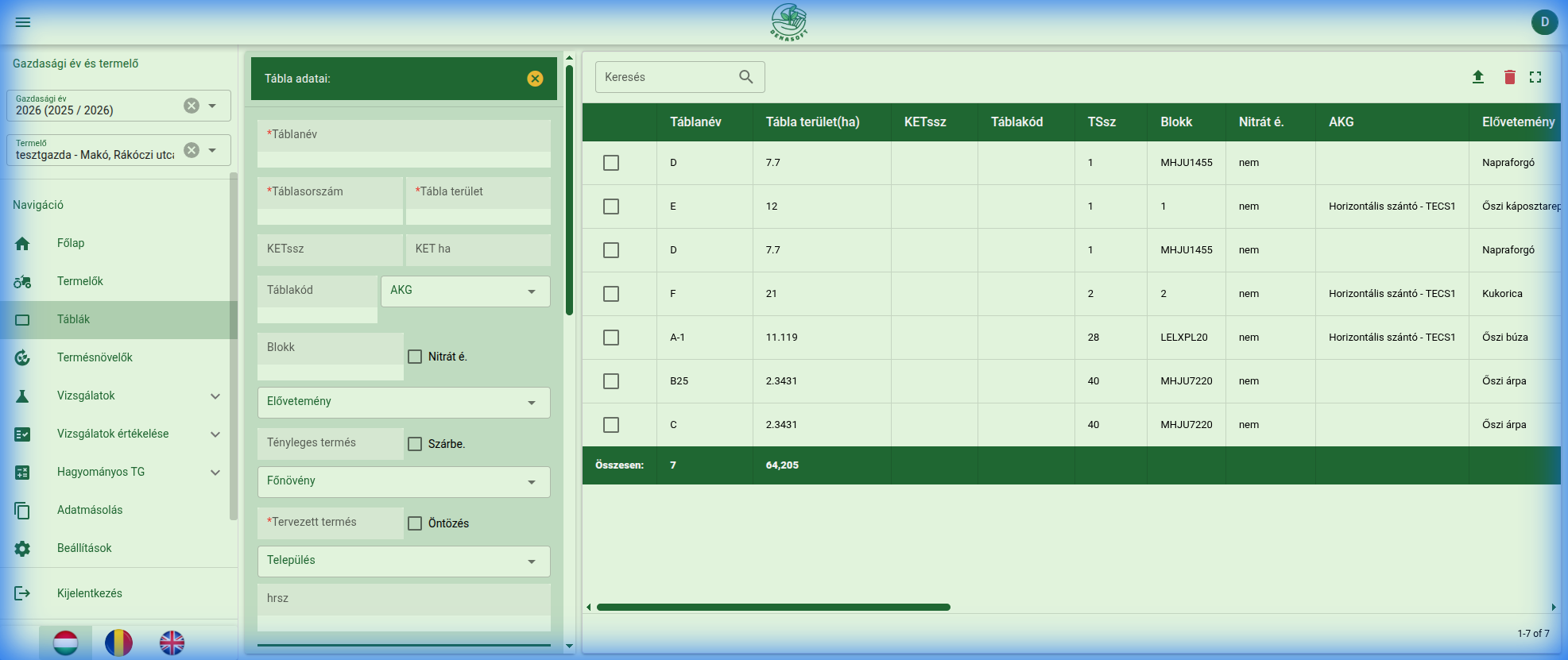The image size is (1568, 660).
Task: Enable the Nitrát é. checkbox
Action: coord(415,357)
